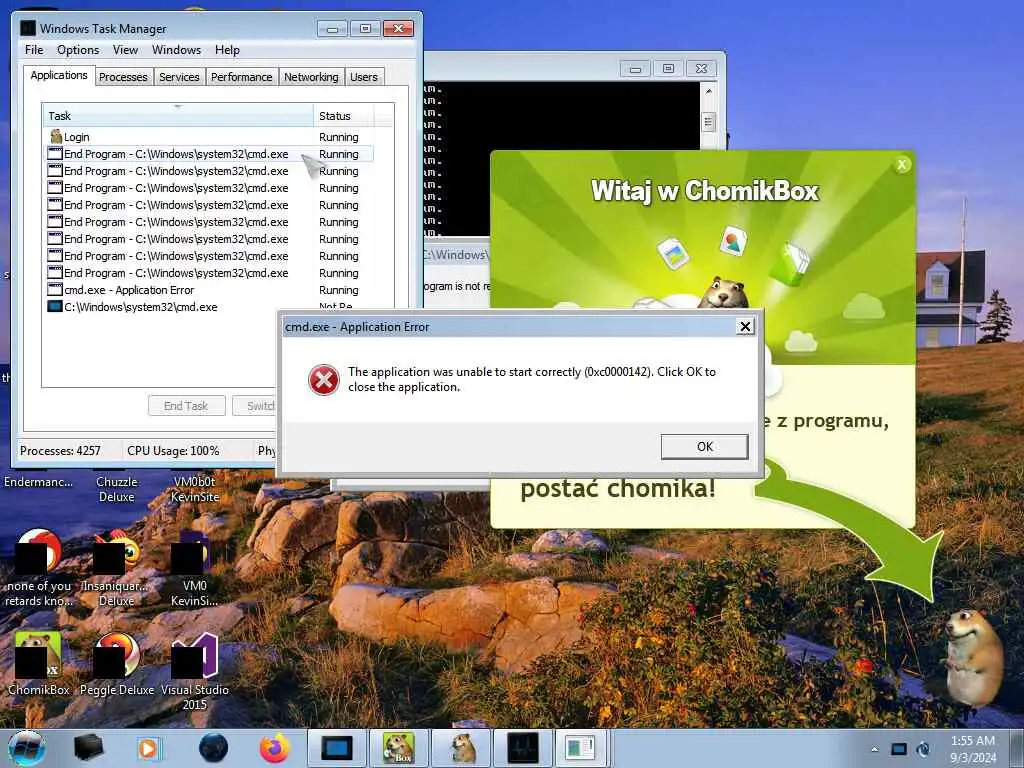Click the red error icon in dialog
The height and width of the screenshot is (768, 1024).
pyautogui.click(x=324, y=380)
